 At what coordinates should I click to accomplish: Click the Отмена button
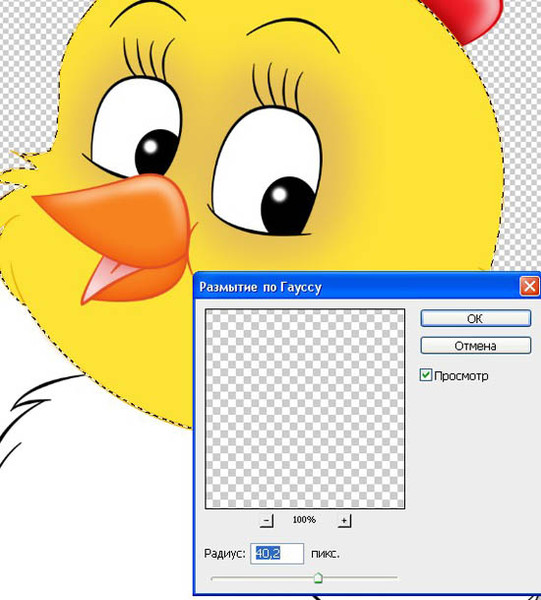476,346
